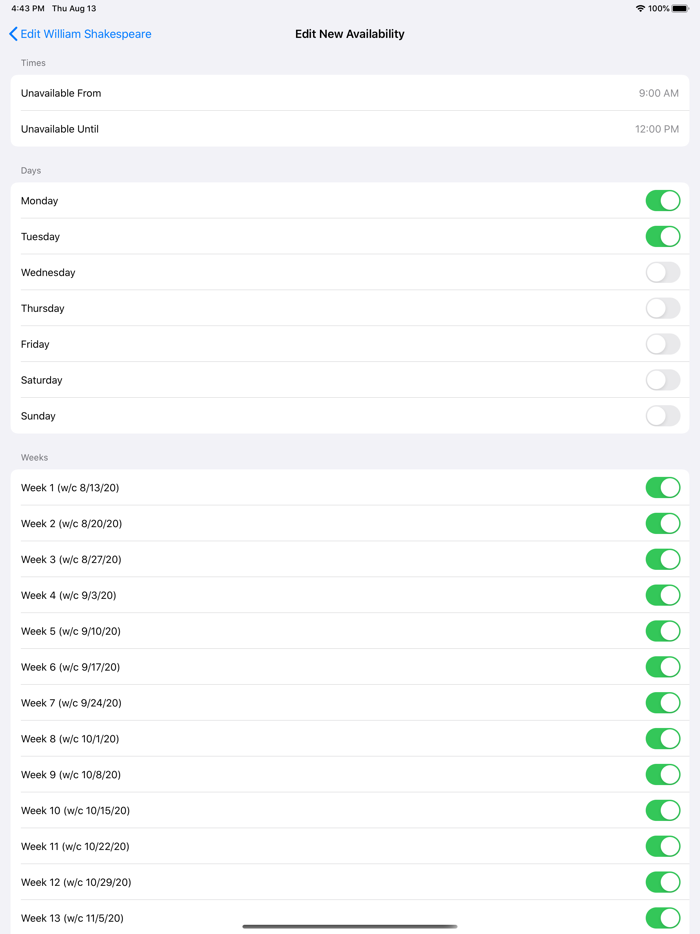Open the Unavailable From time picker
Viewport: 700px width, 934px height.
pos(350,93)
